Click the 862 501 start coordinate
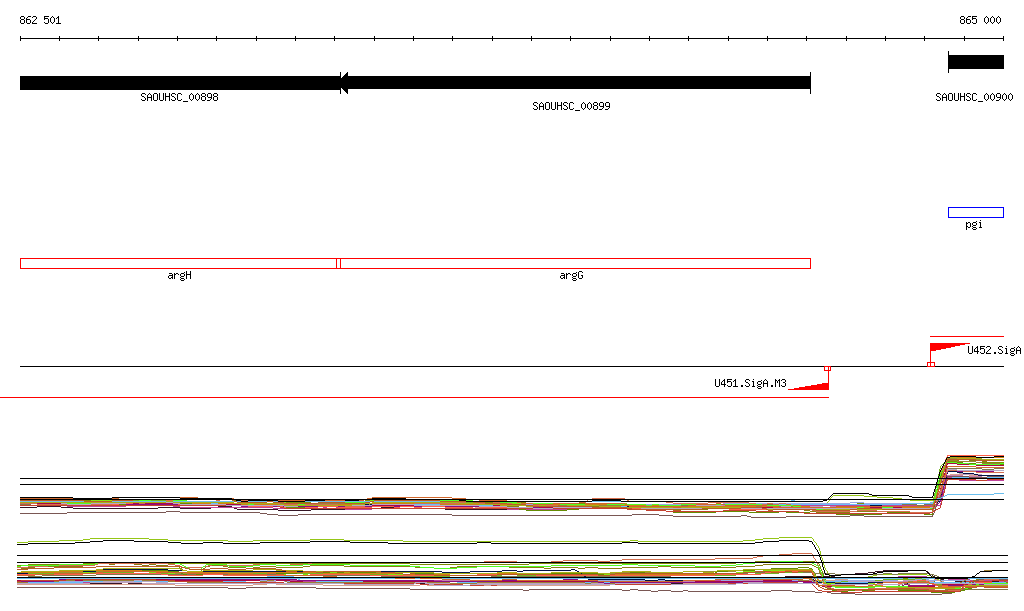This screenshot has width=1024, height=611. [40, 20]
